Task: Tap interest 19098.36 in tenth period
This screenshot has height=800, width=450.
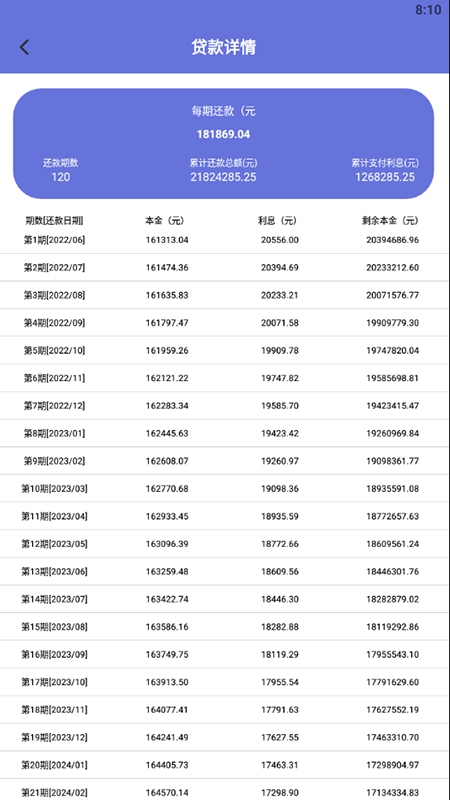Action: coord(280,489)
